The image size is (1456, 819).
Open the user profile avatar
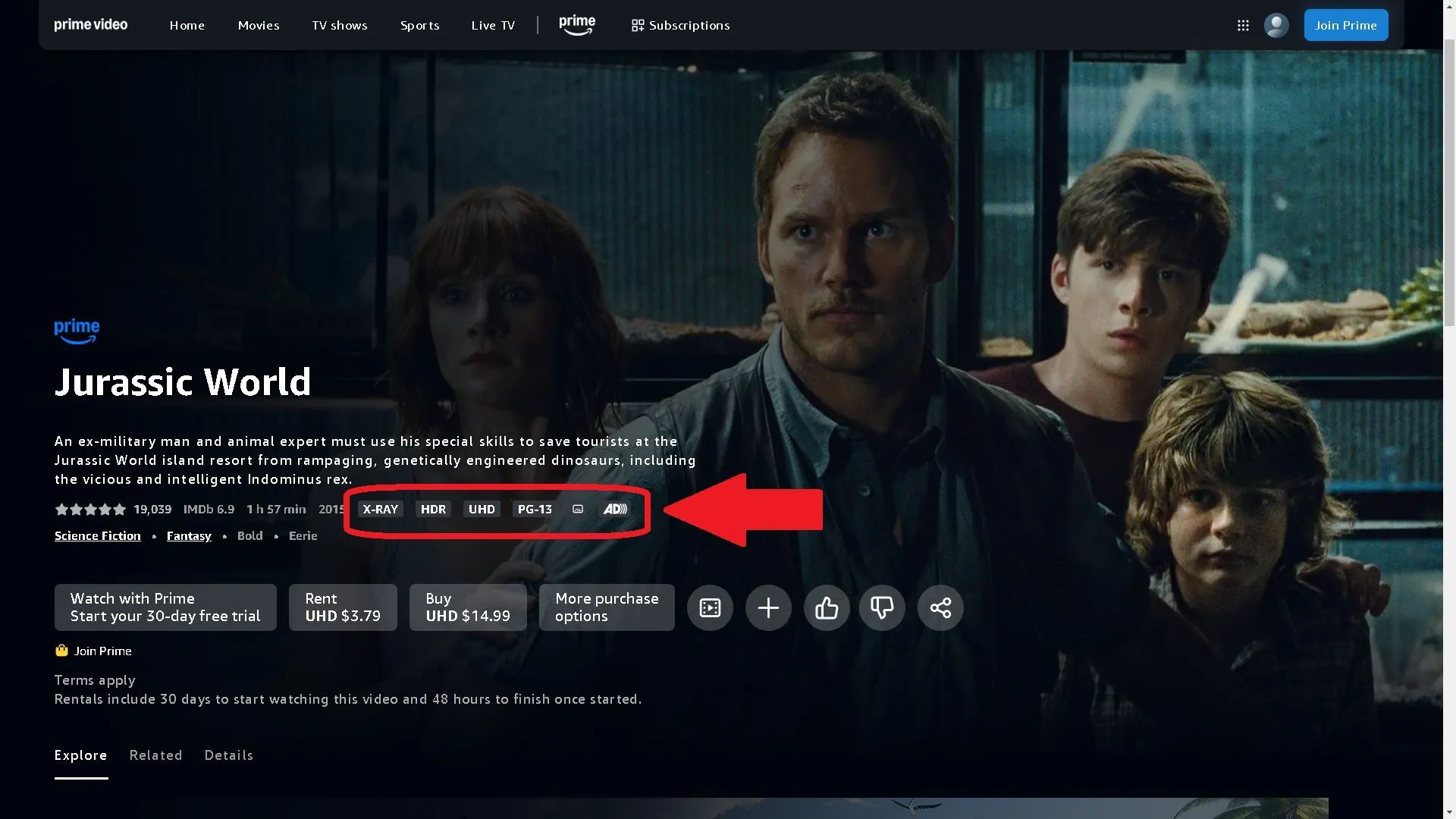coord(1276,25)
